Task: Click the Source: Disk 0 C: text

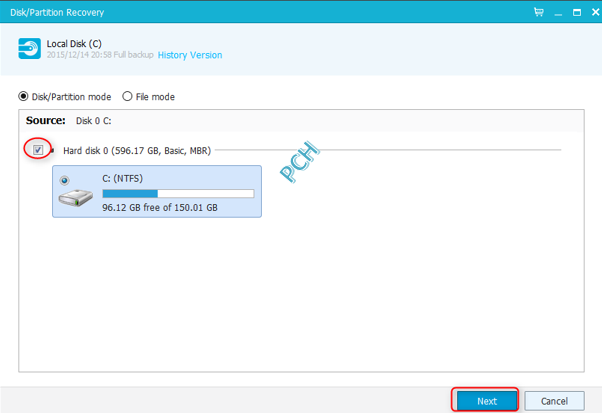Action: tap(69, 121)
